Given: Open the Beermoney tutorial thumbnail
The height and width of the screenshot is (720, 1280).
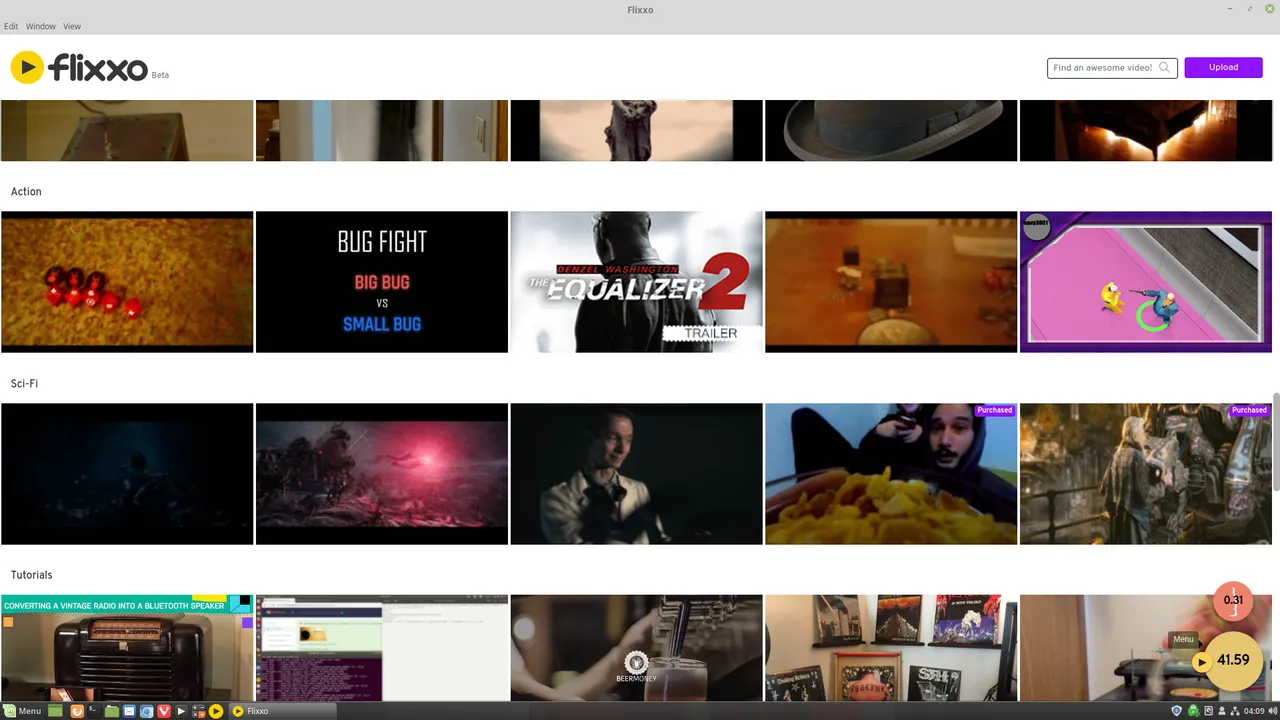Looking at the screenshot, I should point(636,648).
